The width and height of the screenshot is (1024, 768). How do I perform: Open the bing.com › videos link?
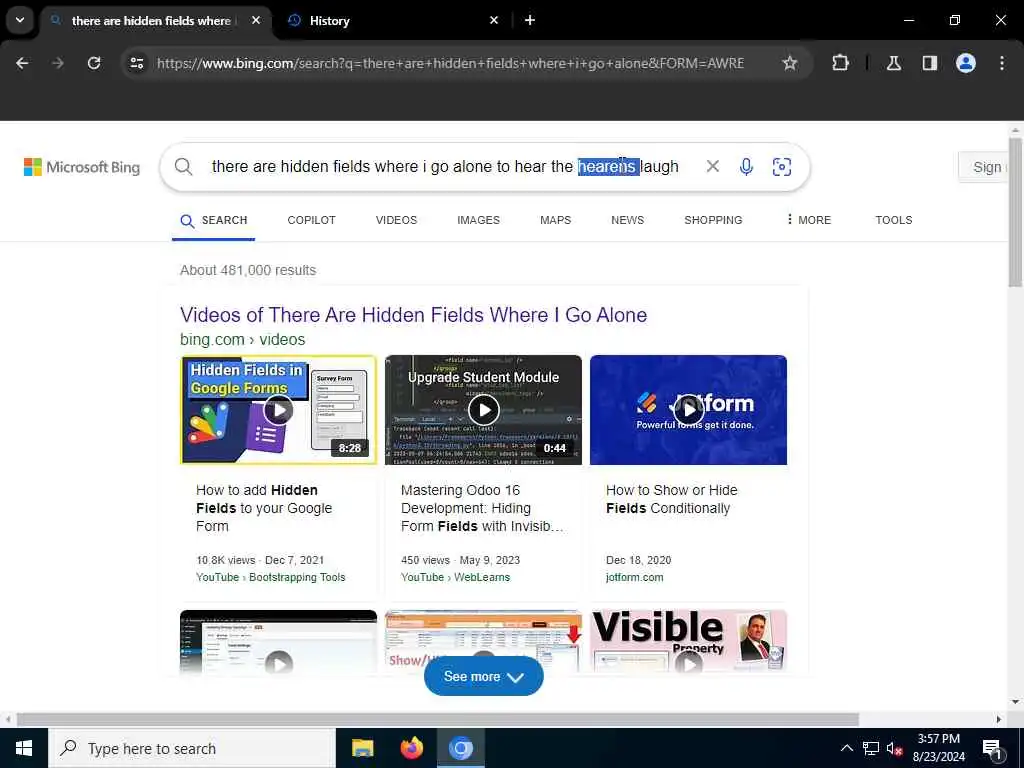[242, 340]
